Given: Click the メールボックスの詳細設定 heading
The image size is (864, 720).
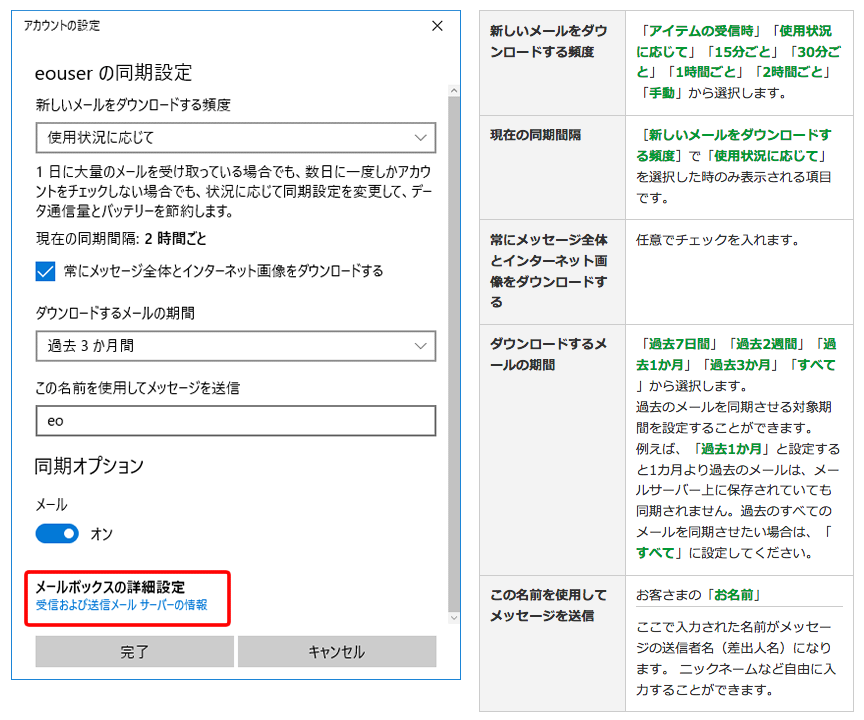Looking at the screenshot, I should tap(110, 587).
